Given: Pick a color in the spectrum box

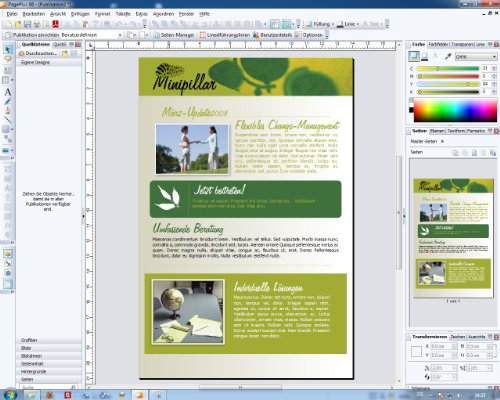Looking at the screenshot, I should click(455, 110).
